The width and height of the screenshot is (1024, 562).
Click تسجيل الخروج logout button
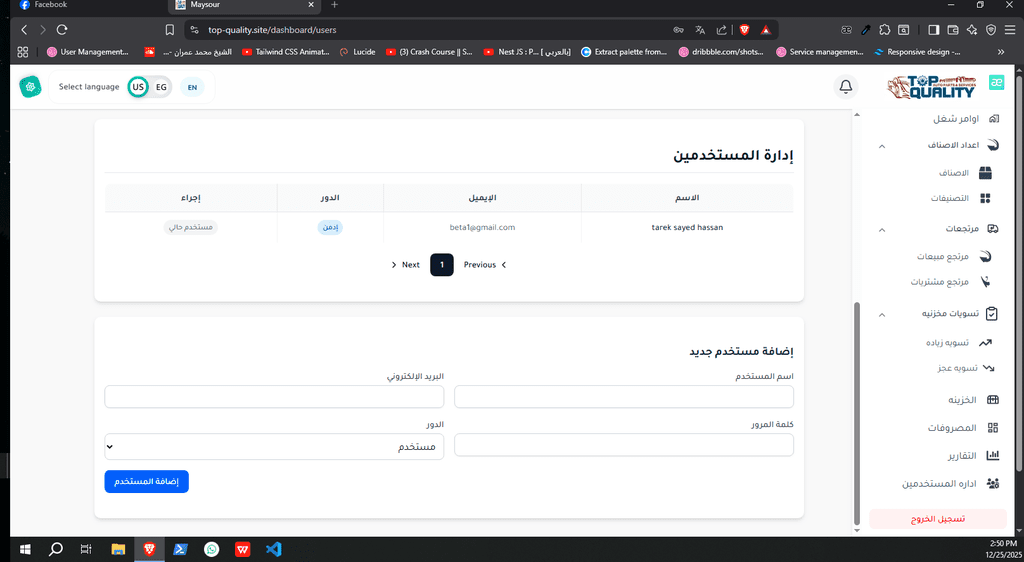point(938,519)
